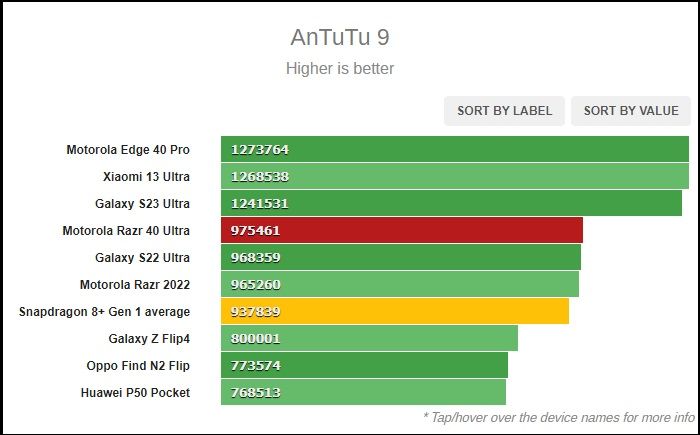Click the red bar showing 975461

[402, 230]
